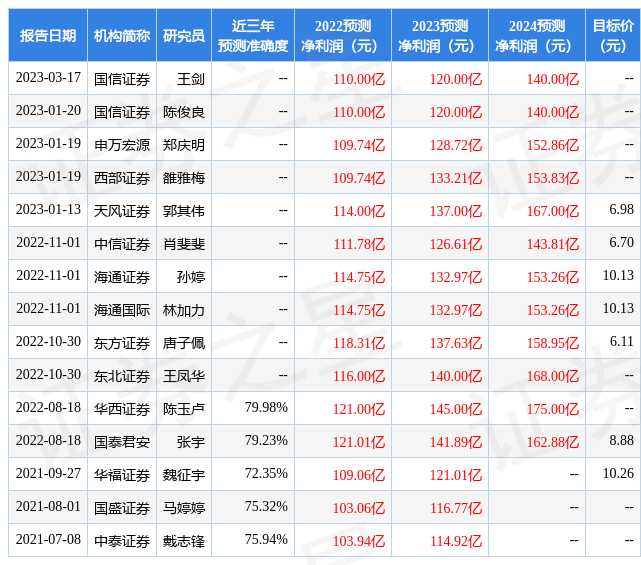Click institution 中泰证券
Image resolution: width=641 pixels, height=565 pixels.
(122, 541)
